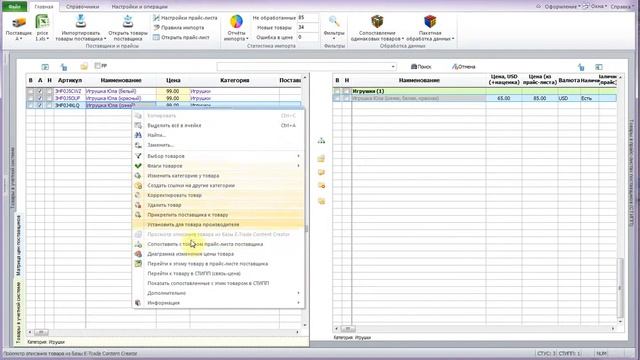Image resolution: width=640 pixels, height=360 pixels.
Task: Click the first folder icon between the grids
Action: [321, 158]
